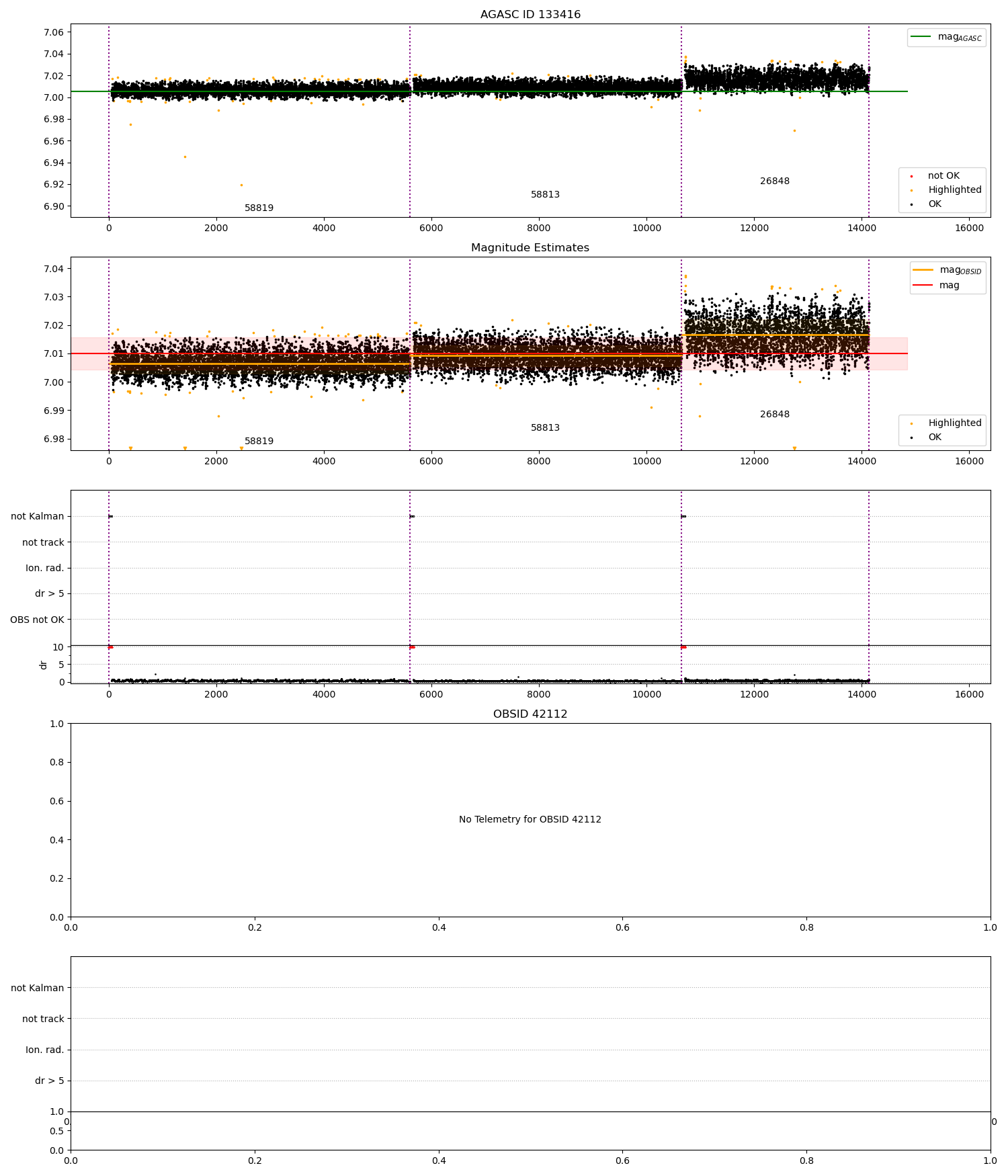Viewport: 1008px width, 1176px height.
Task: Click the 'not Kalman' marker near x=10700 in third plot
Action: pos(683,517)
